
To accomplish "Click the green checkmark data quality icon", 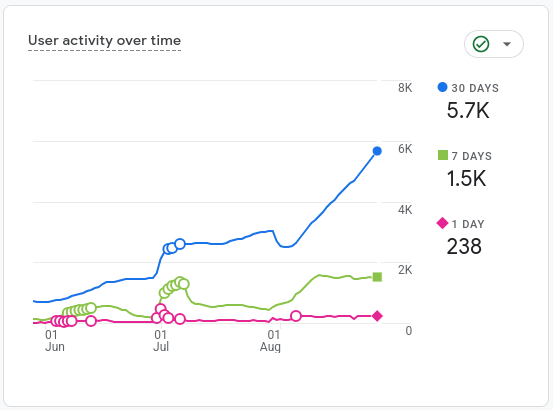I will pos(481,44).
